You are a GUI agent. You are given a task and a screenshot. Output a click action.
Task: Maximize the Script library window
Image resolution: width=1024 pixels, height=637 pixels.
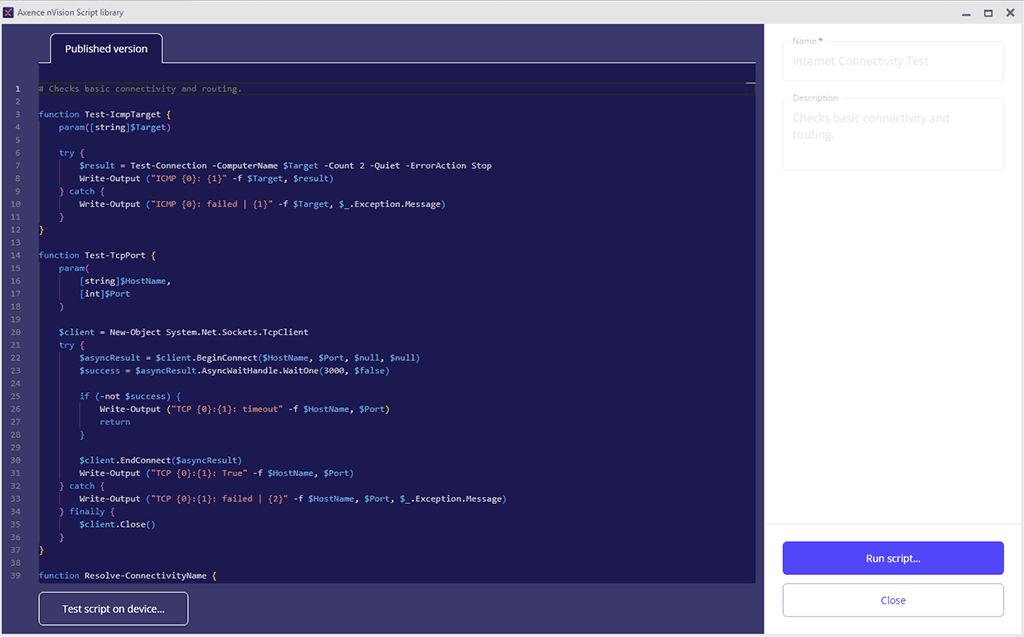click(x=988, y=13)
